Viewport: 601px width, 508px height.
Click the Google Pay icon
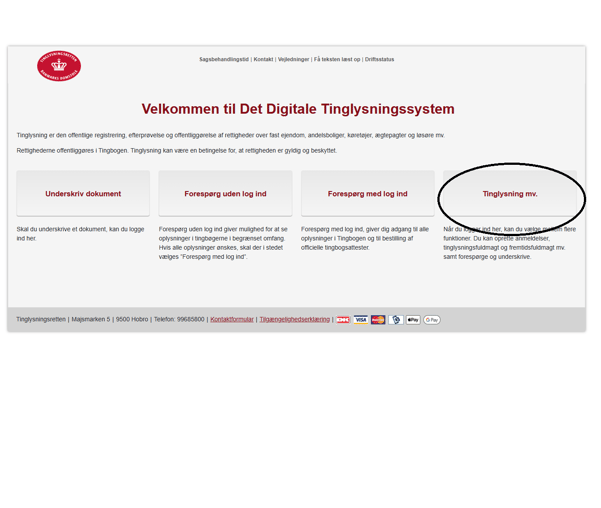click(432, 320)
